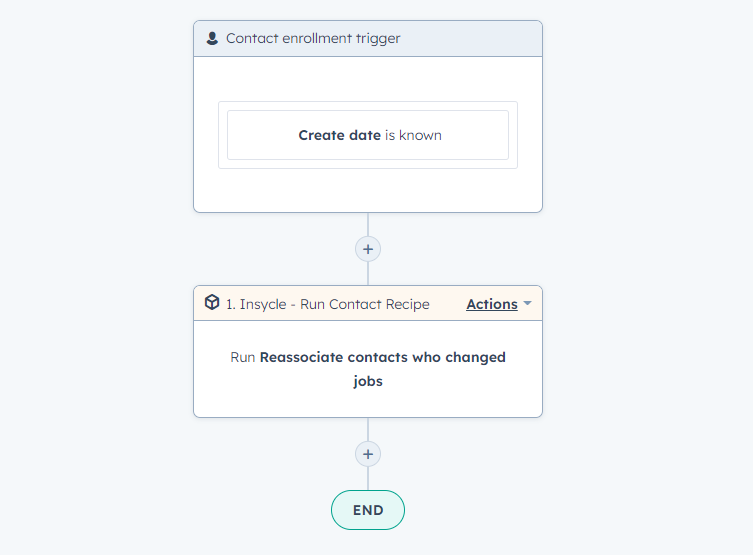Expand the Actions dropdown caret

527,304
